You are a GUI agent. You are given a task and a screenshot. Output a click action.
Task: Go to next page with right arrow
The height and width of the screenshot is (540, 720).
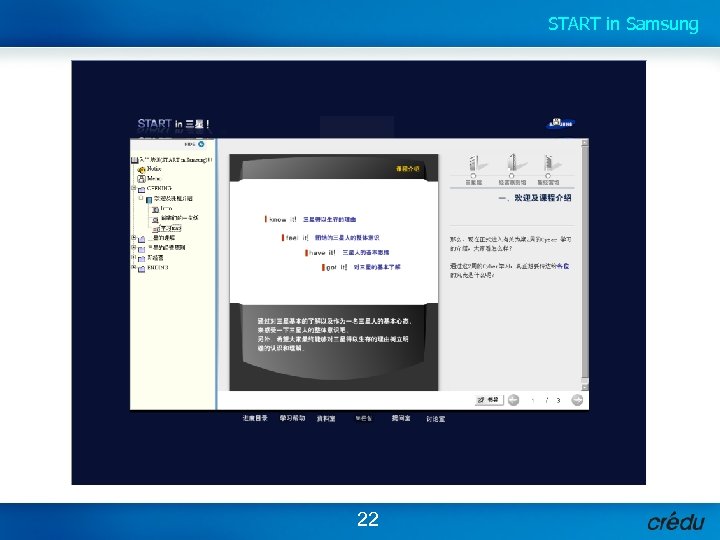click(577, 400)
